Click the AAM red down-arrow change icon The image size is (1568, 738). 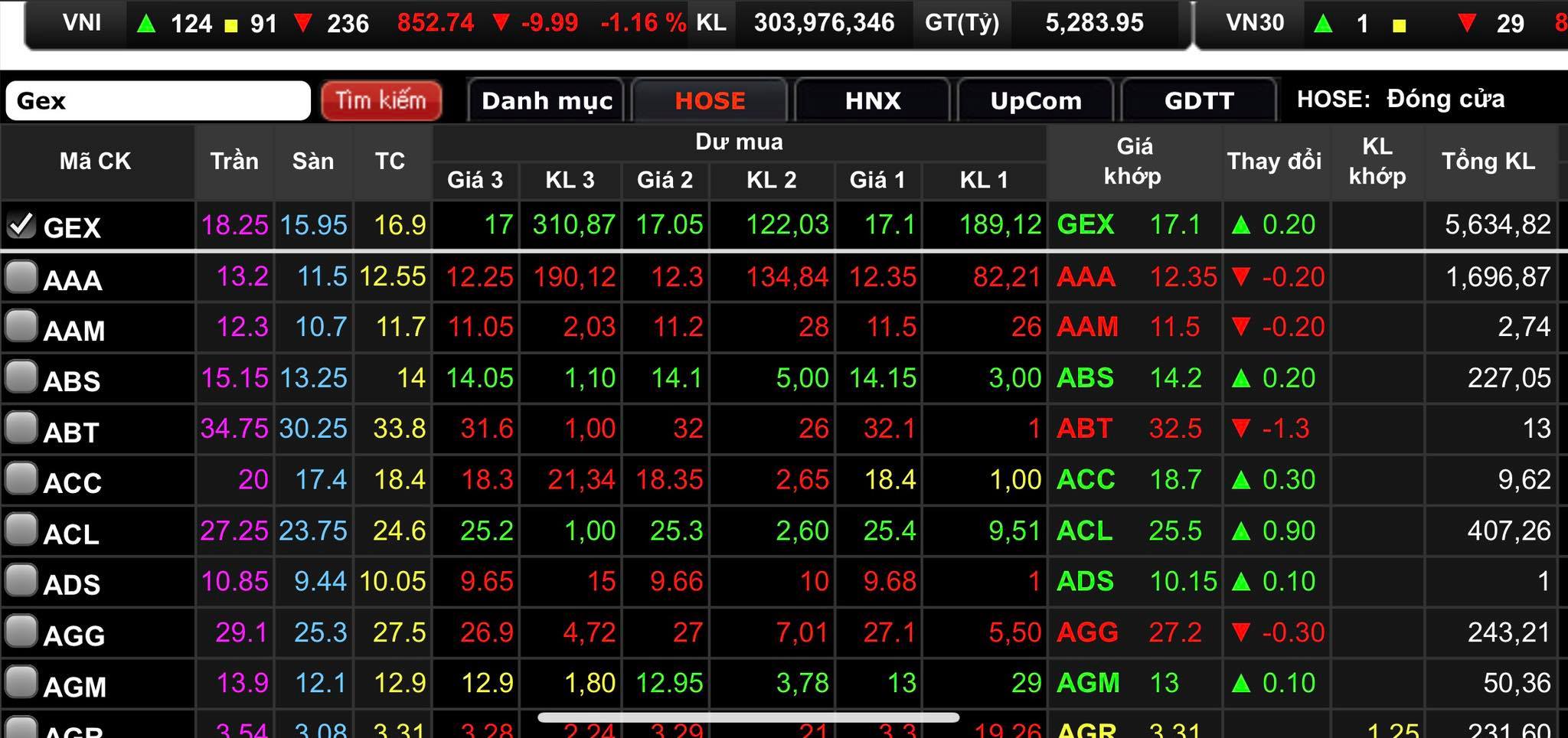coord(1242,327)
